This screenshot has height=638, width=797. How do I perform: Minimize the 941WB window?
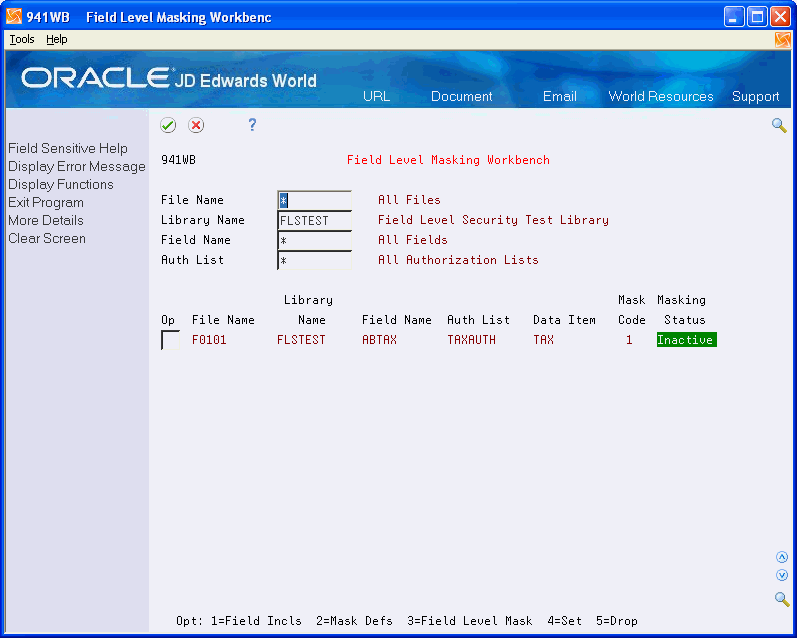click(734, 17)
